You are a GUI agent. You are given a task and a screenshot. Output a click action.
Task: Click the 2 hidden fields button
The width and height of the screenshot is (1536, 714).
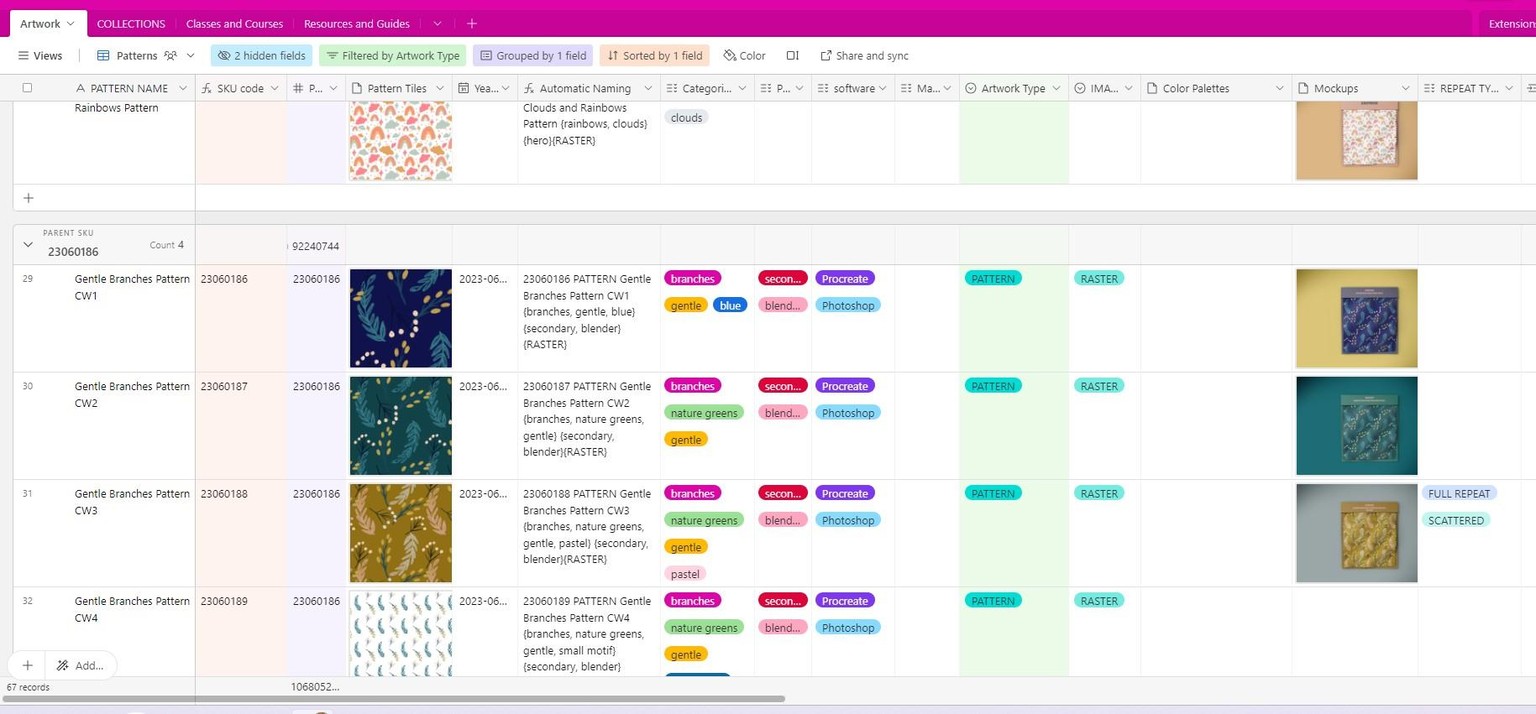point(262,56)
